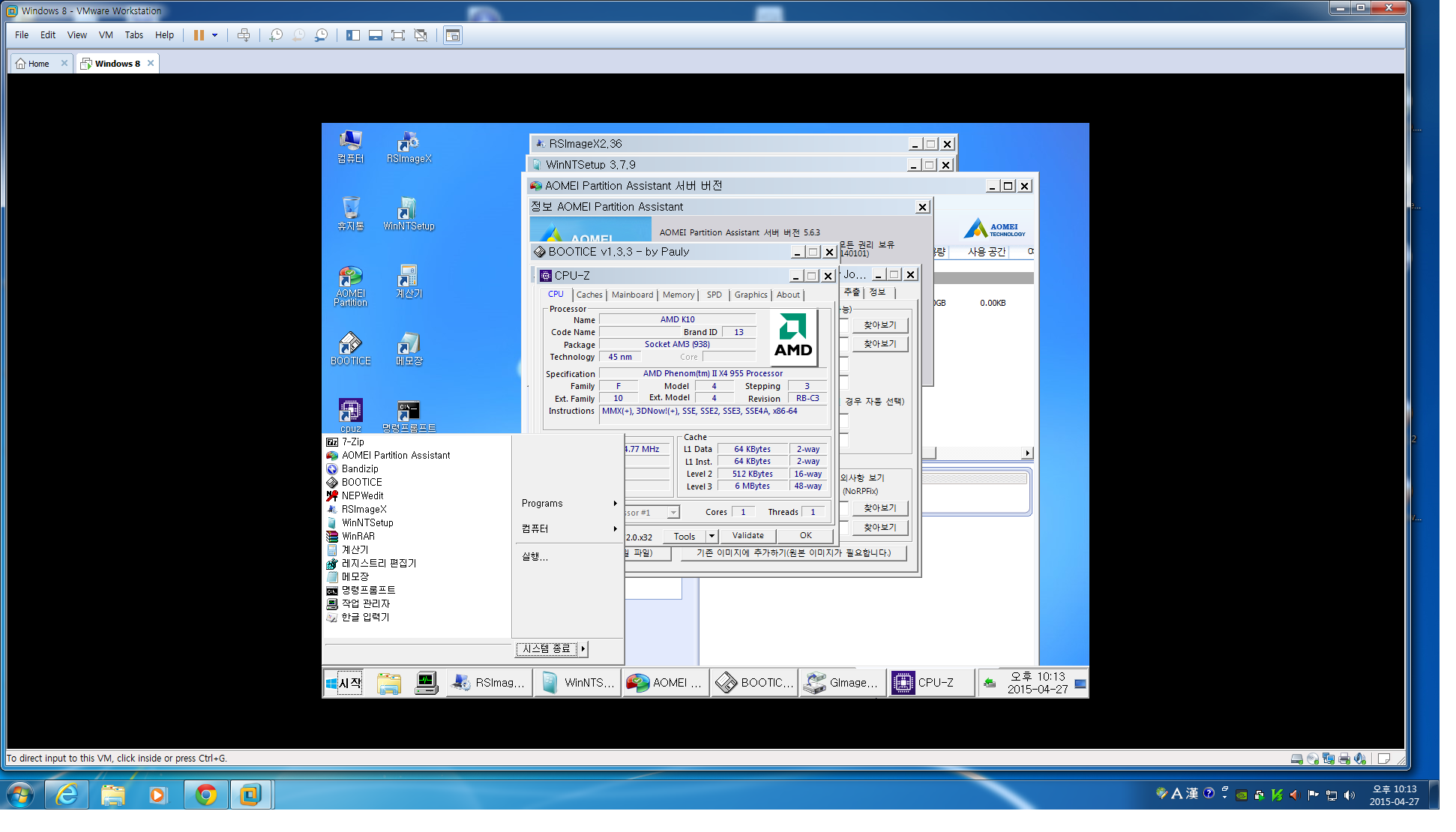Screen dimensions: 1456x832
Task: Open the 명령프롬프트 desktop icon
Action: [409, 416]
